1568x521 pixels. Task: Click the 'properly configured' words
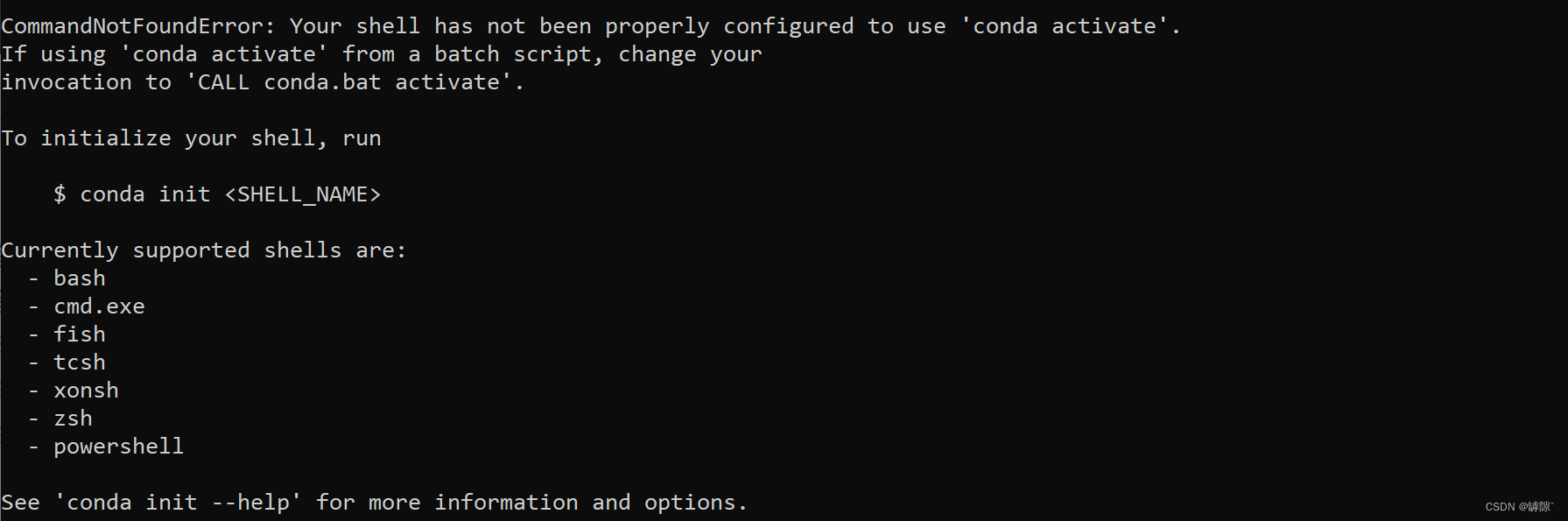729,26
